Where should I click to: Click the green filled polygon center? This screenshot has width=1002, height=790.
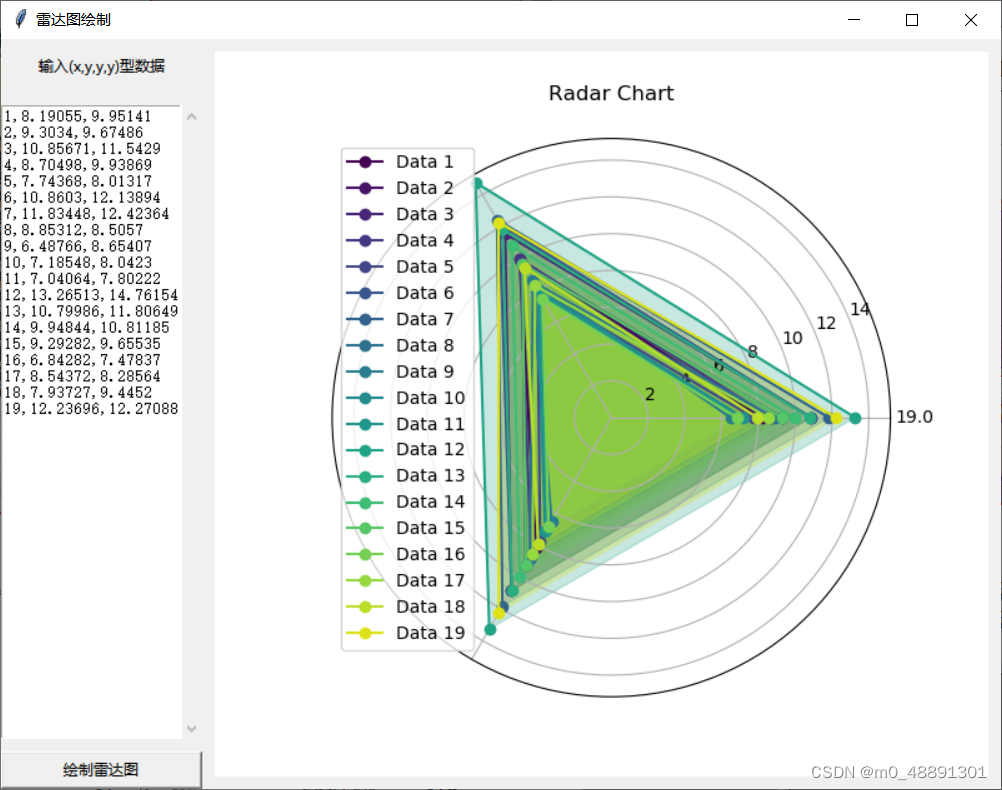(x=610, y=420)
